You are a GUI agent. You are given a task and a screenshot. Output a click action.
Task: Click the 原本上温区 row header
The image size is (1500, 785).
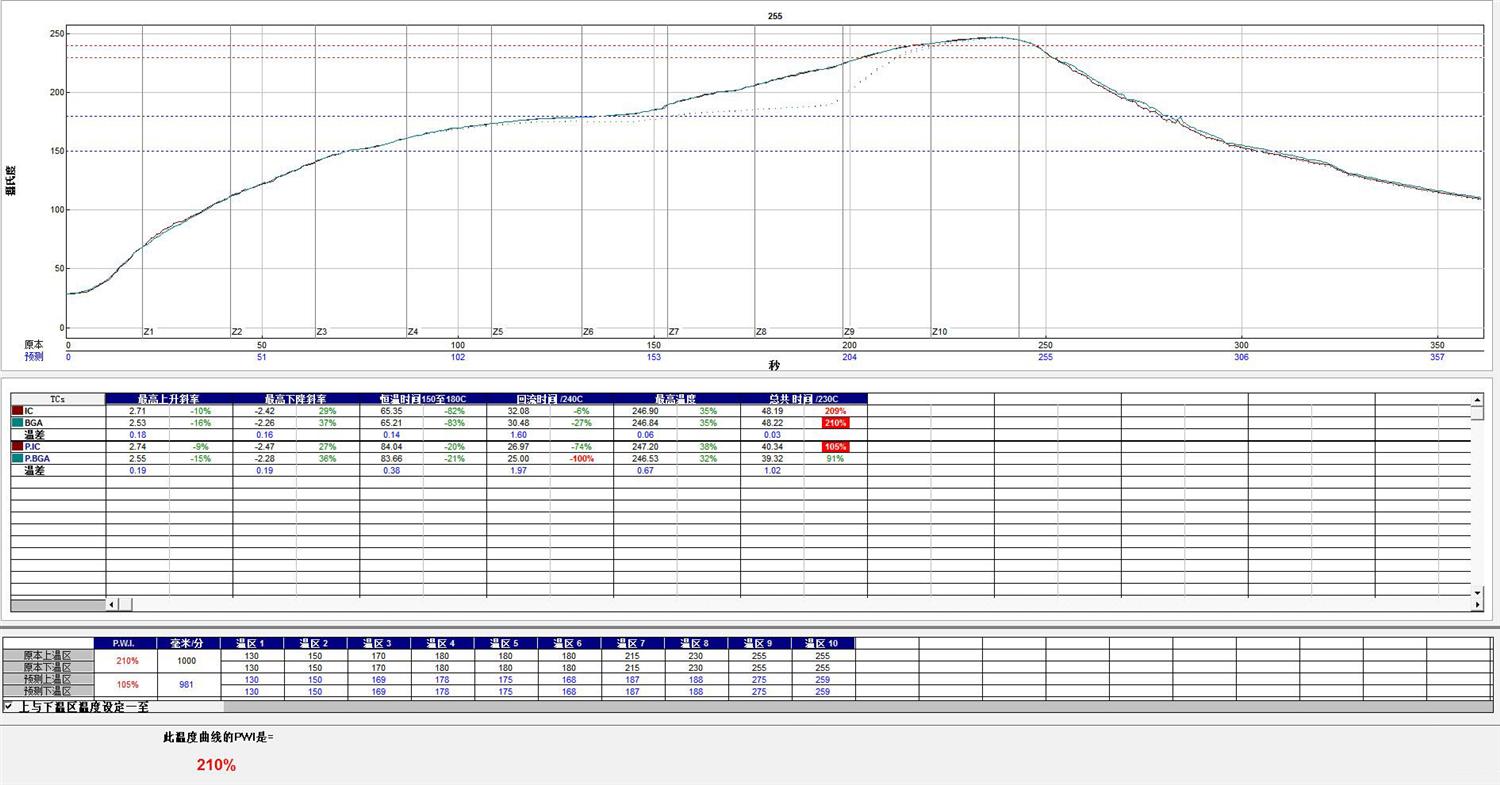click(x=48, y=656)
